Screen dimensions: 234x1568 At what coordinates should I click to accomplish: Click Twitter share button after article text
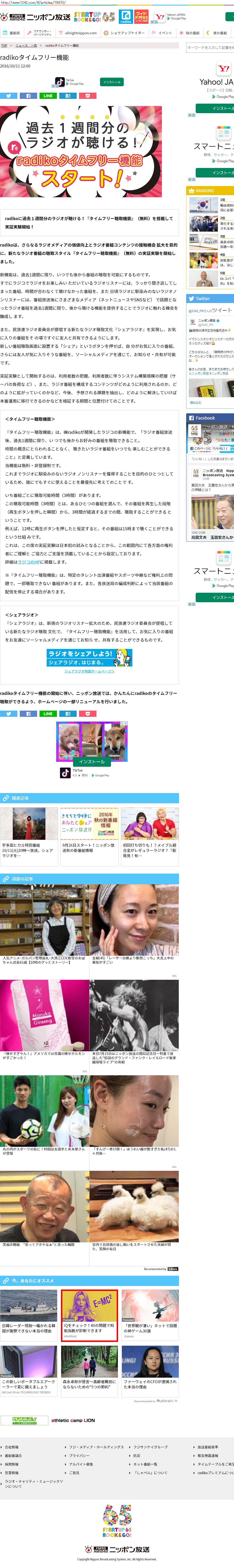pyautogui.click(x=9, y=713)
